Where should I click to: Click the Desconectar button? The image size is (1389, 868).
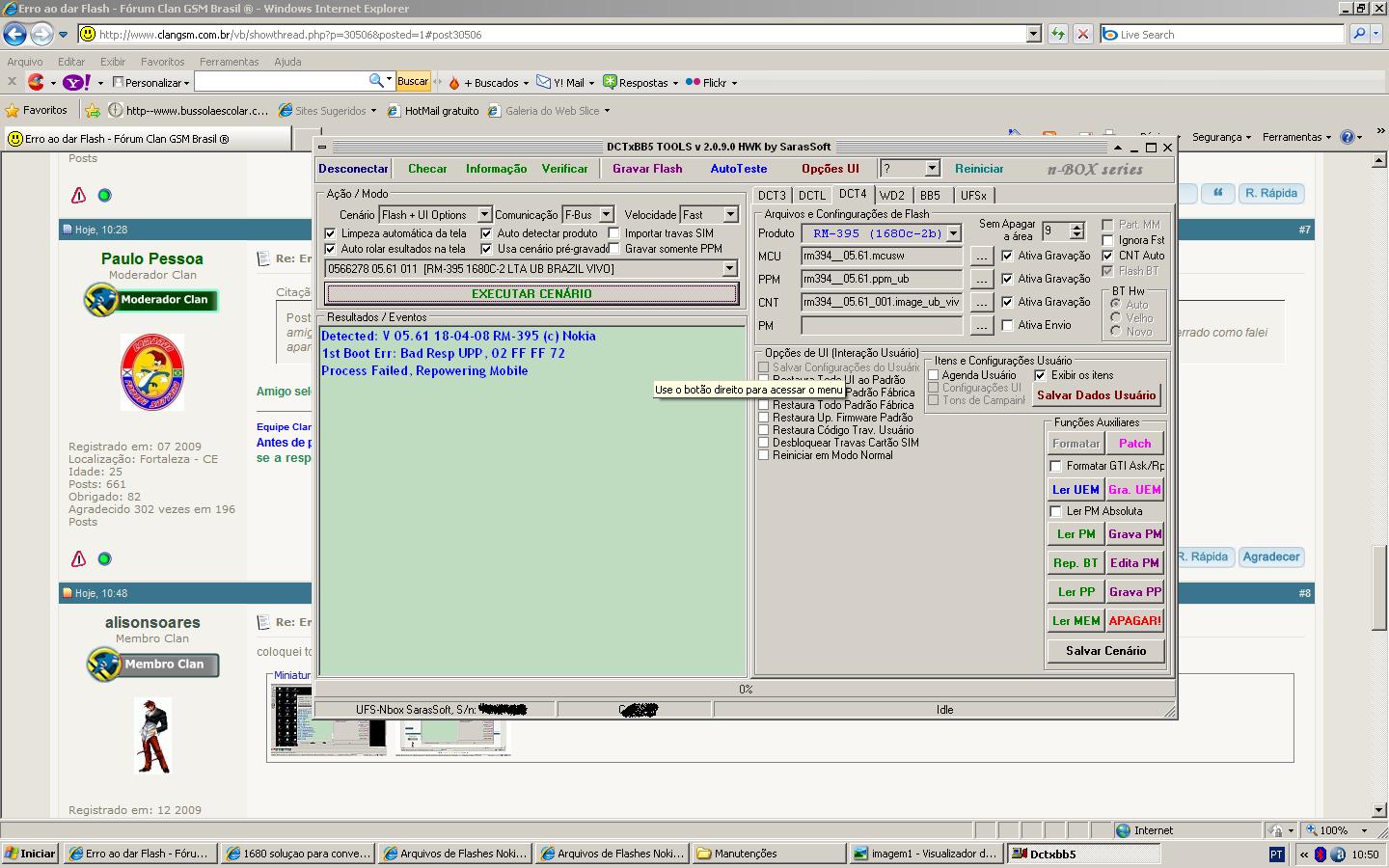click(x=353, y=169)
